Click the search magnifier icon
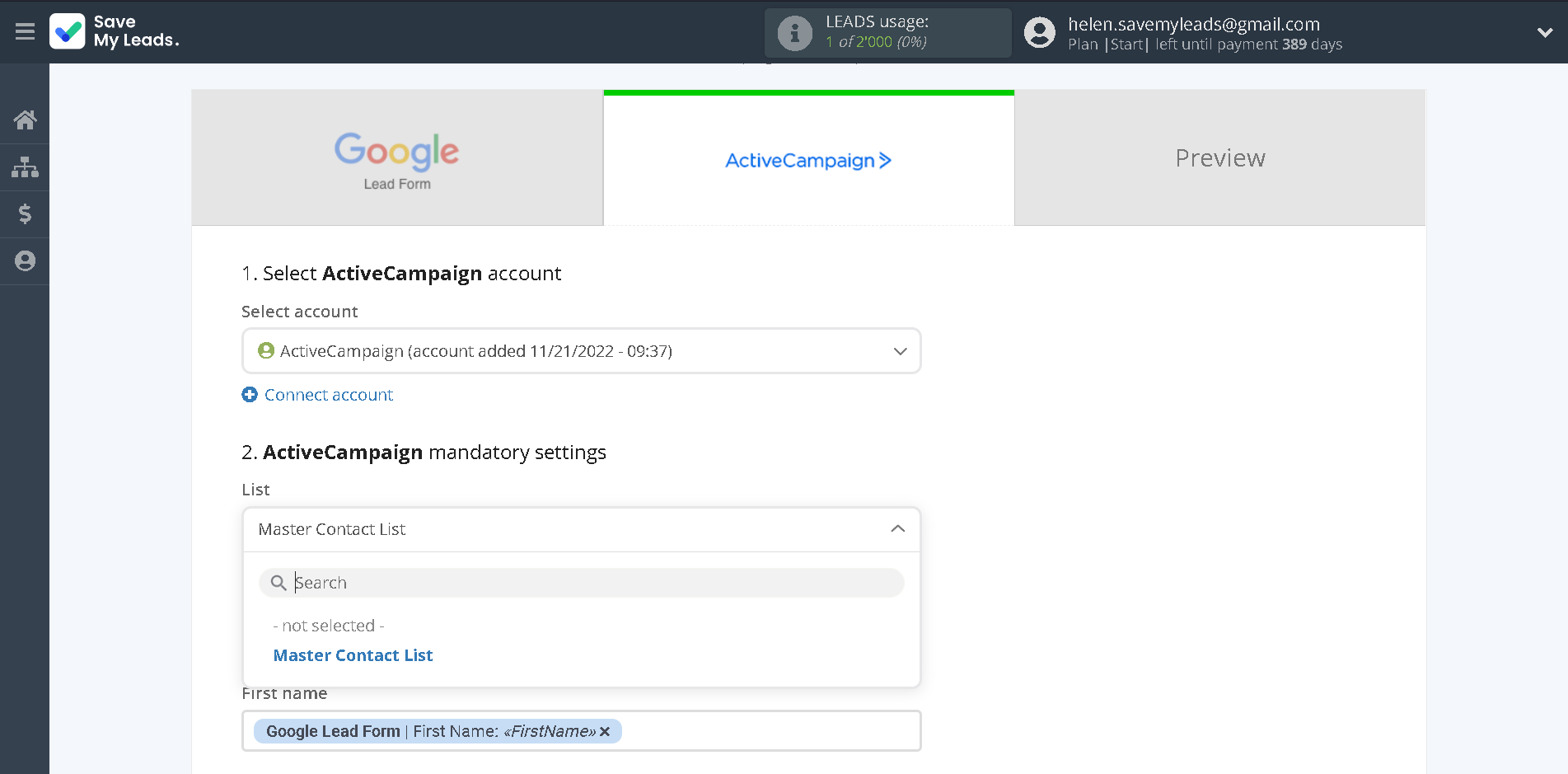Image resolution: width=1568 pixels, height=774 pixels. click(278, 583)
